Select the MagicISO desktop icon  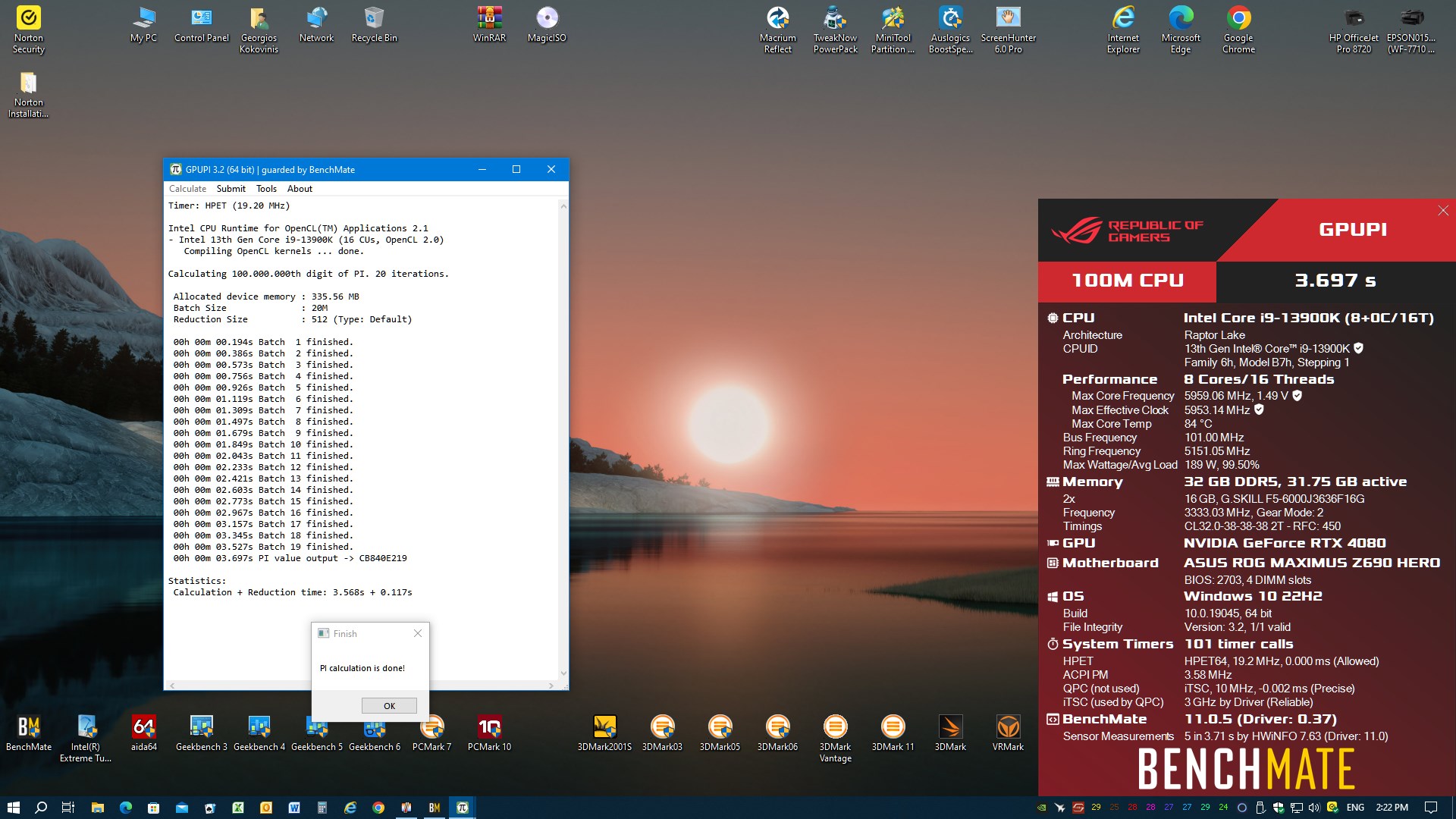tap(547, 24)
